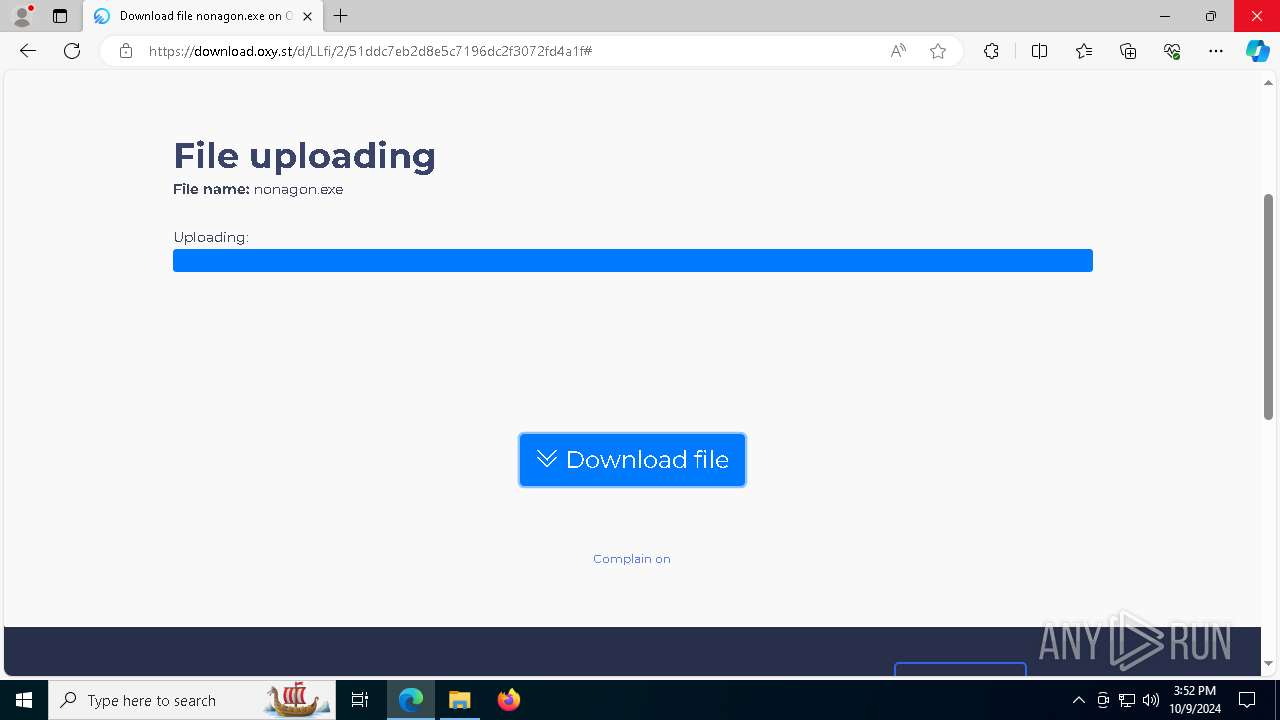The image size is (1280, 720).
Task: Open Settings and more menu
Action: point(1216,51)
